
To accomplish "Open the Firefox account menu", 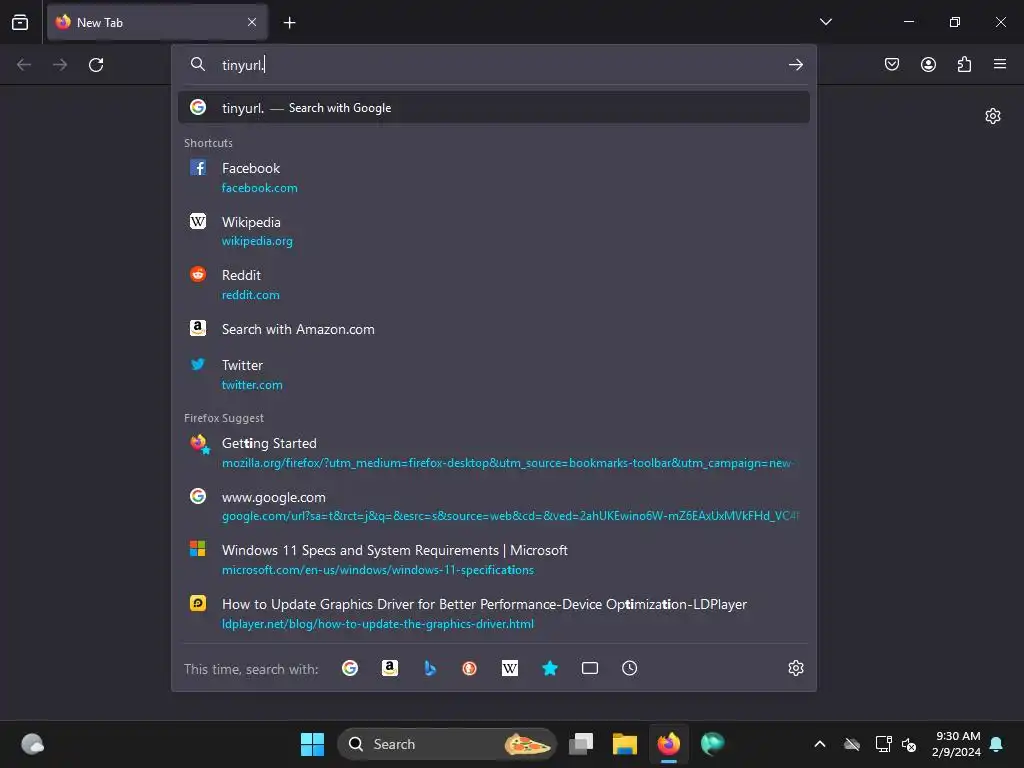I will coord(928,64).
